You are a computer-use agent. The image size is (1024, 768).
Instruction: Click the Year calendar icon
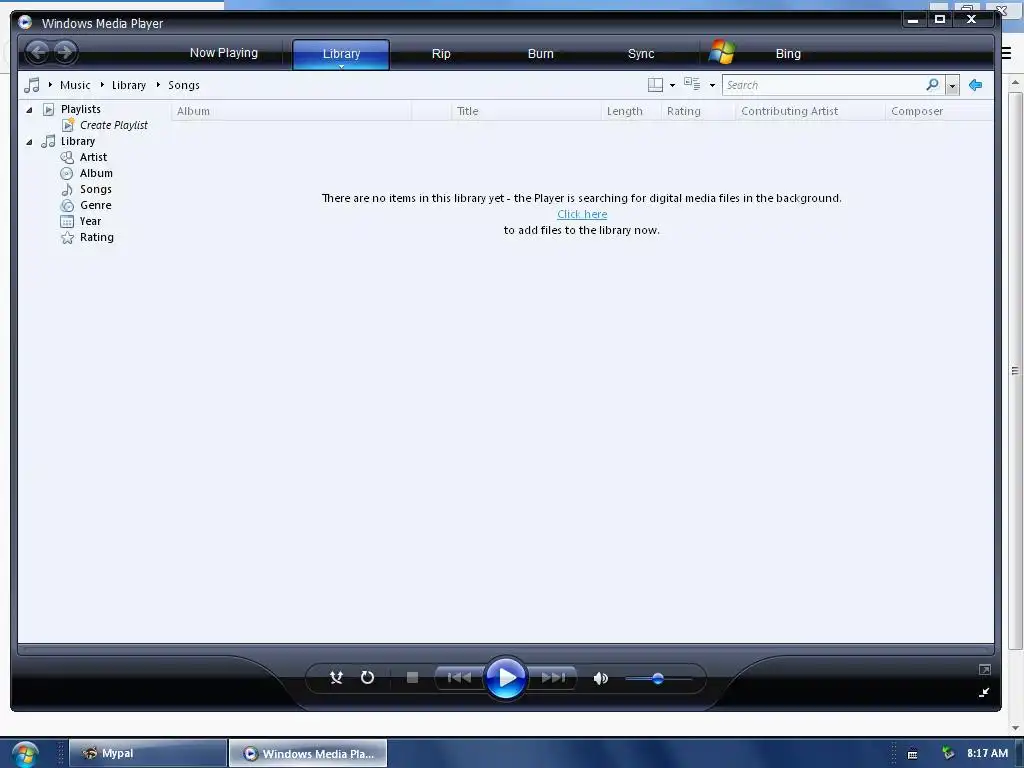click(67, 221)
